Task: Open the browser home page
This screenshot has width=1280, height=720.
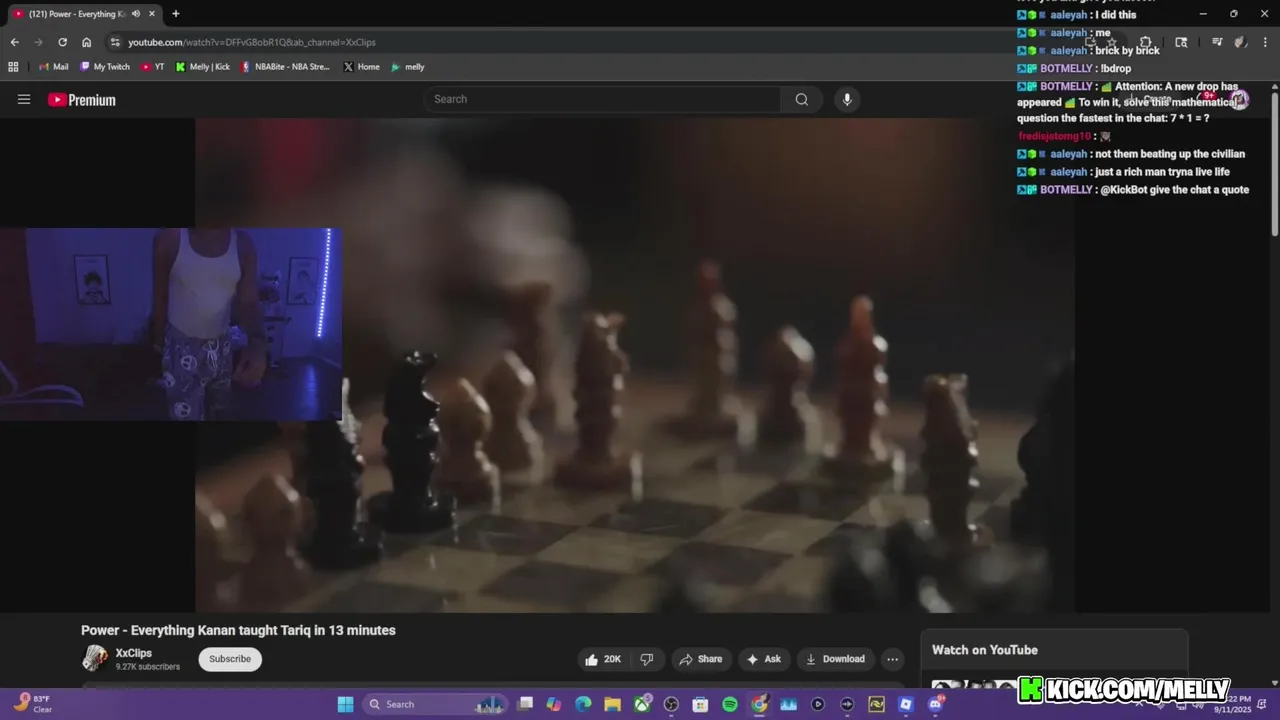Action: point(87,42)
